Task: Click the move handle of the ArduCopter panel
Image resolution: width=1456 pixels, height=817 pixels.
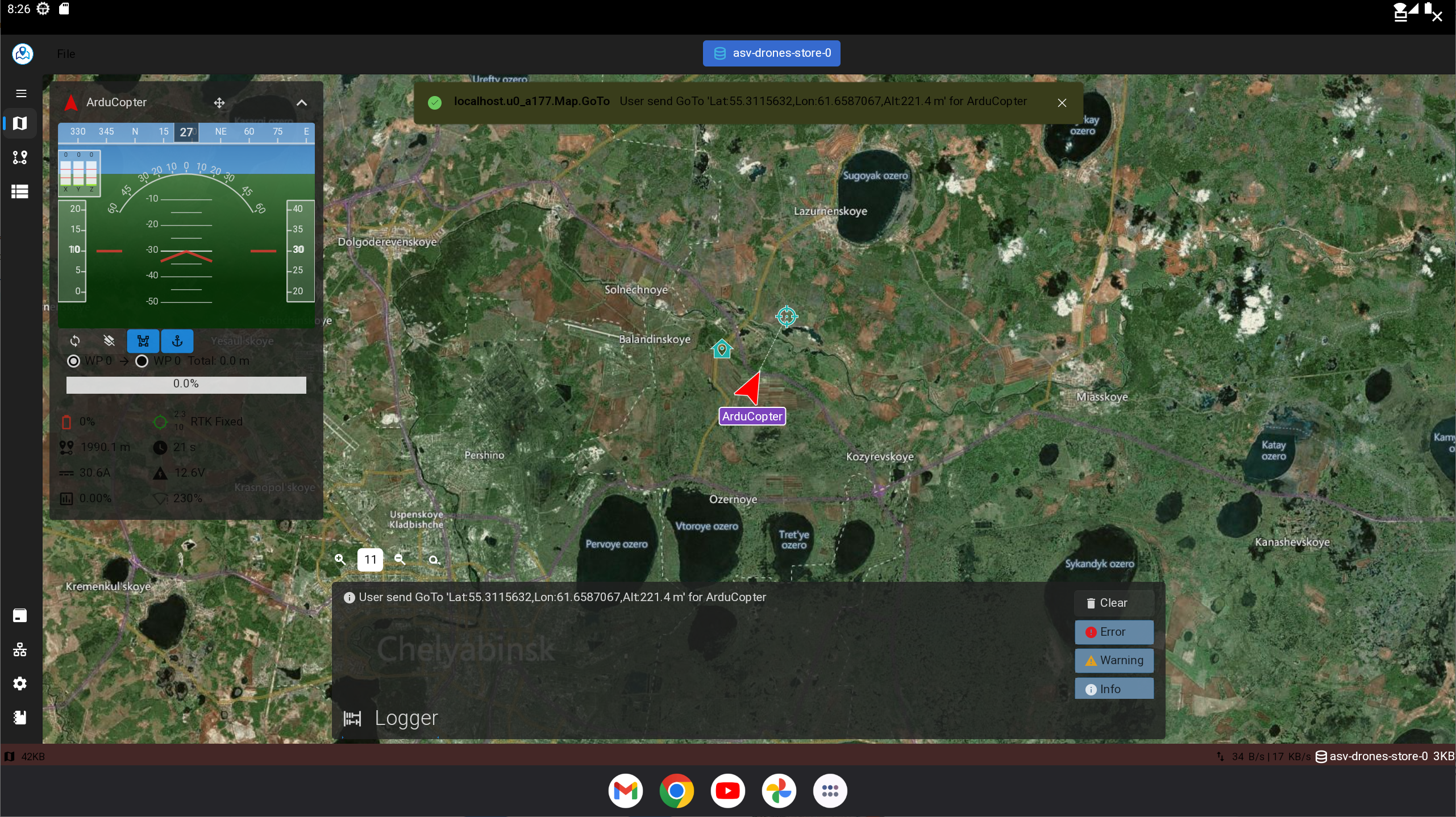Action: 219,103
